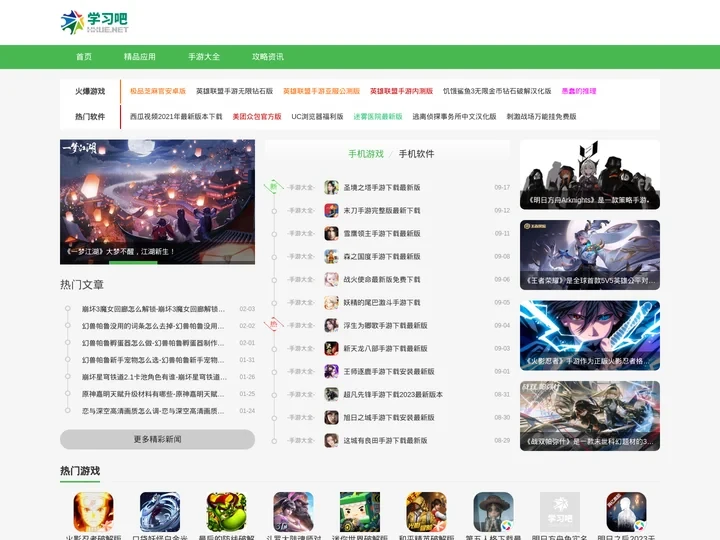The width and height of the screenshot is (720, 540).
Task: Open the 一梦江湖 carousel banner
Action: pyautogui.click(x=158, y=202)
